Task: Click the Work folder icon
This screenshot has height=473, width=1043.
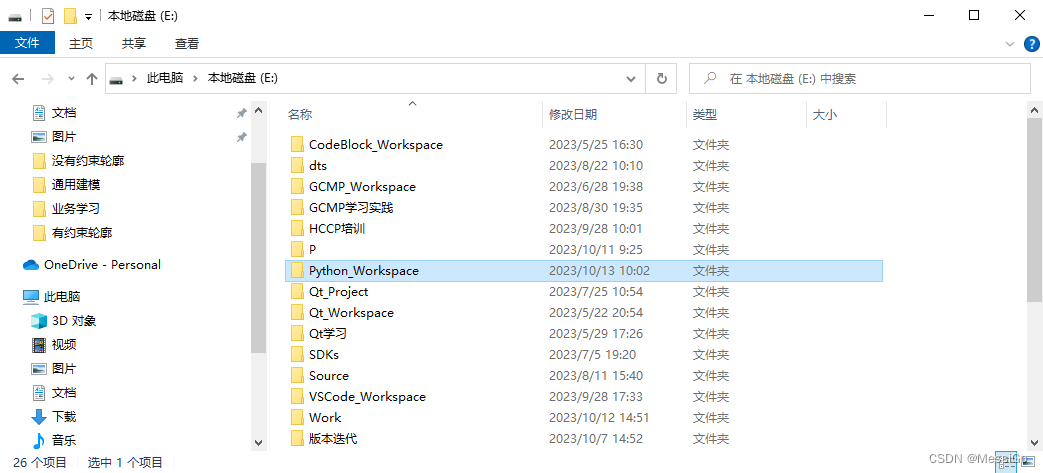Action: [x=297, y=418]
